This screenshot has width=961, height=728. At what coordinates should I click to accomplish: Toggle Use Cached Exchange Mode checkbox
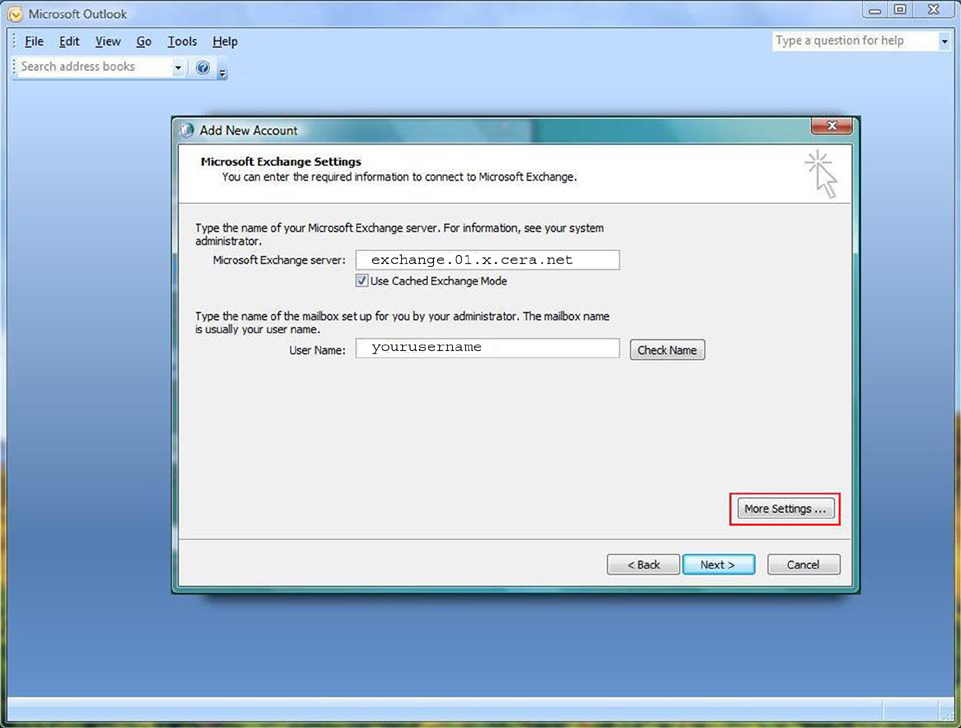[x=362, y=281]
